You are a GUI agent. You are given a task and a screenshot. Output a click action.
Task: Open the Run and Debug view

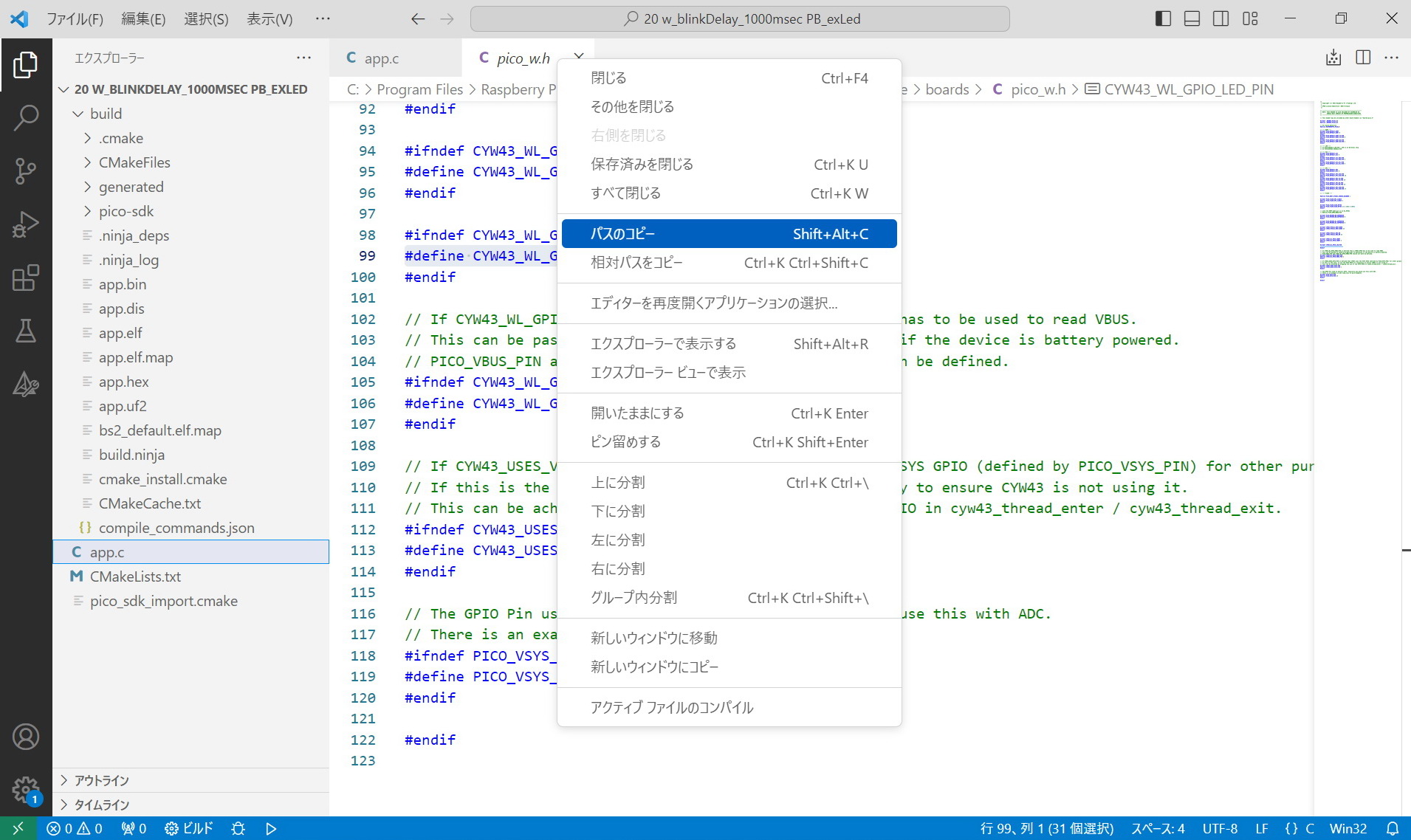(26, 224)
